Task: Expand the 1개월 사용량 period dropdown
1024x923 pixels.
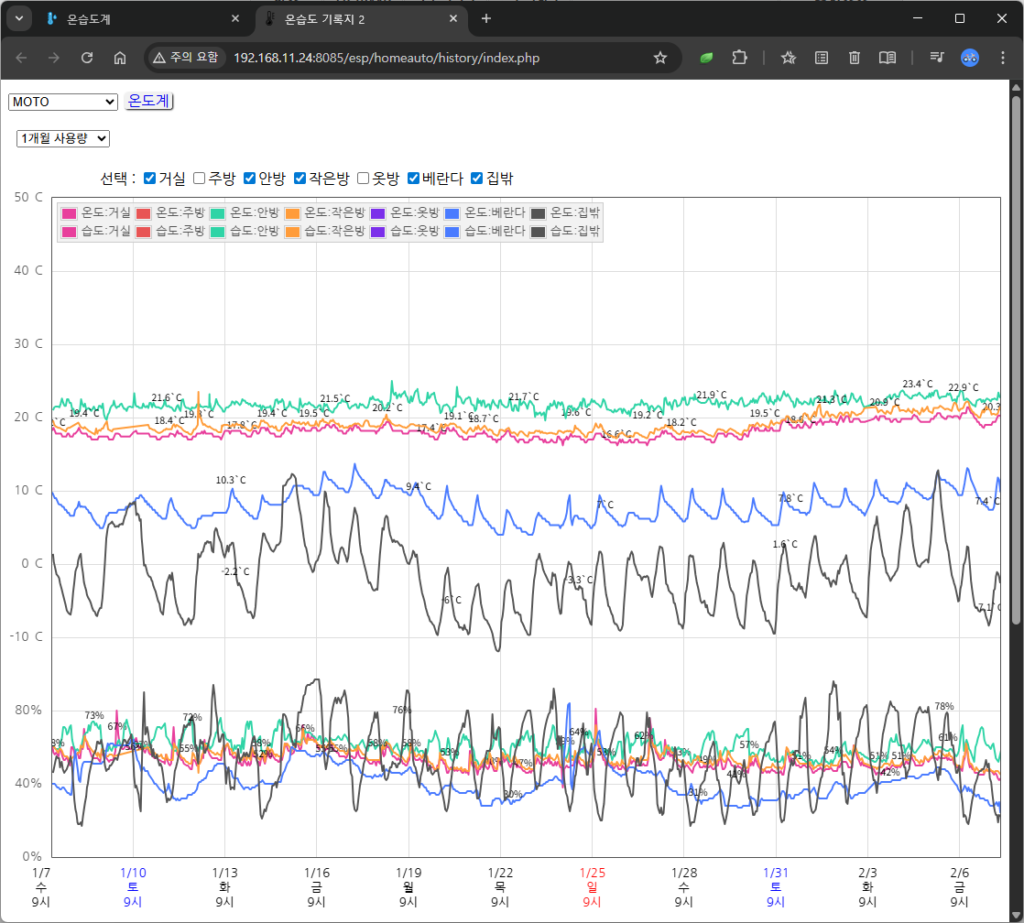Action: pos(63,139)
